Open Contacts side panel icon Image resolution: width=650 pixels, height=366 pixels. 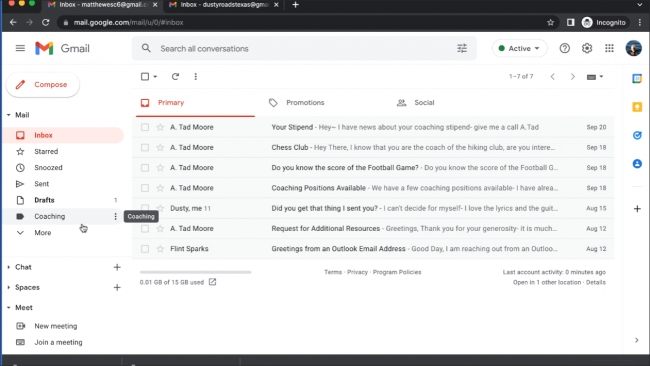(x=637, y=164)
